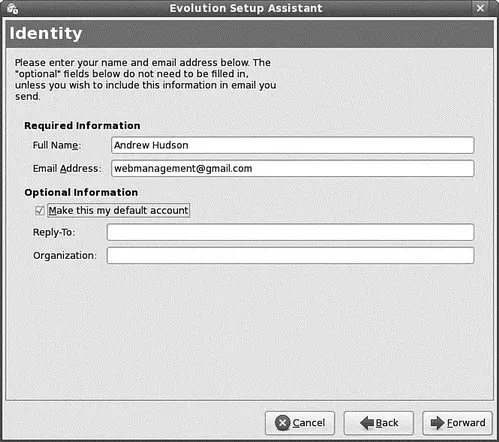Viewport: 499px width, 442px height.
Task: Click Forward to continue setup
Action: [x=457, y=423]
